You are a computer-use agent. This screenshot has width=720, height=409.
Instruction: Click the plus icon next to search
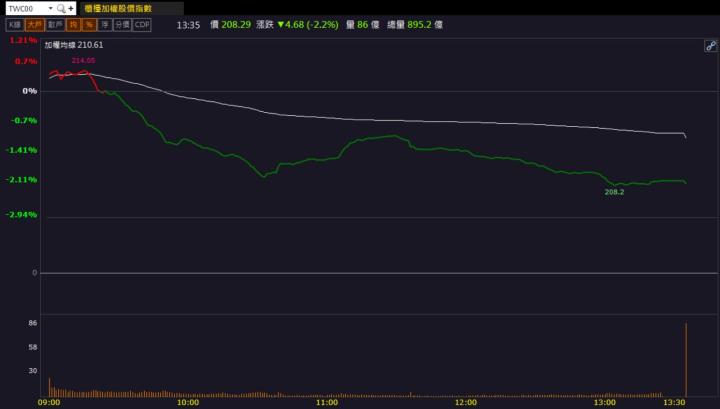[71, 9]
